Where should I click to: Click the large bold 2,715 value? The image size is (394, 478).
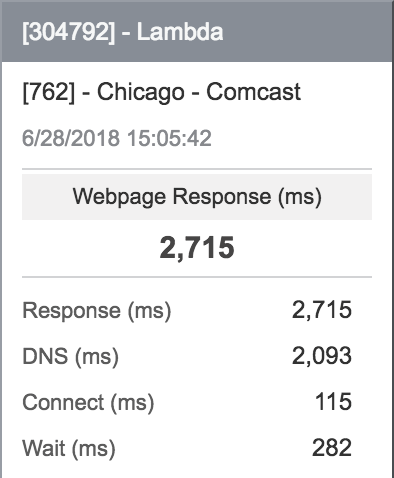point(197,248)
